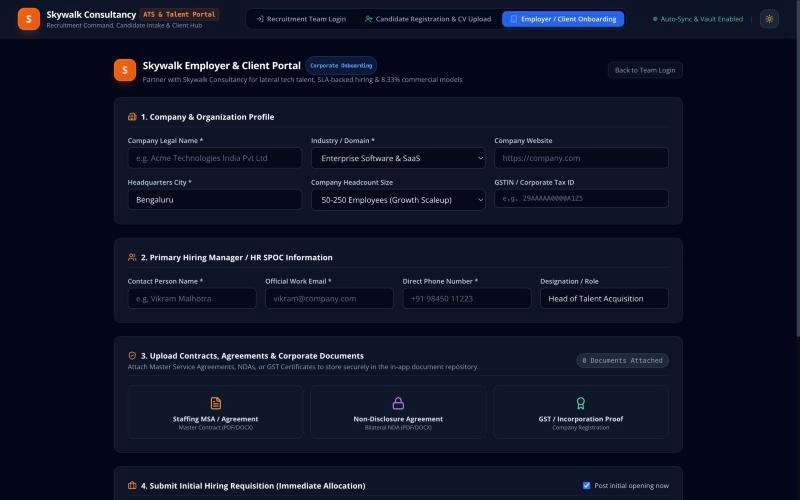This screenshot has width=800, height=500.
Task: Click Company Legal Name input field
Action: click(x=215, y=158)
